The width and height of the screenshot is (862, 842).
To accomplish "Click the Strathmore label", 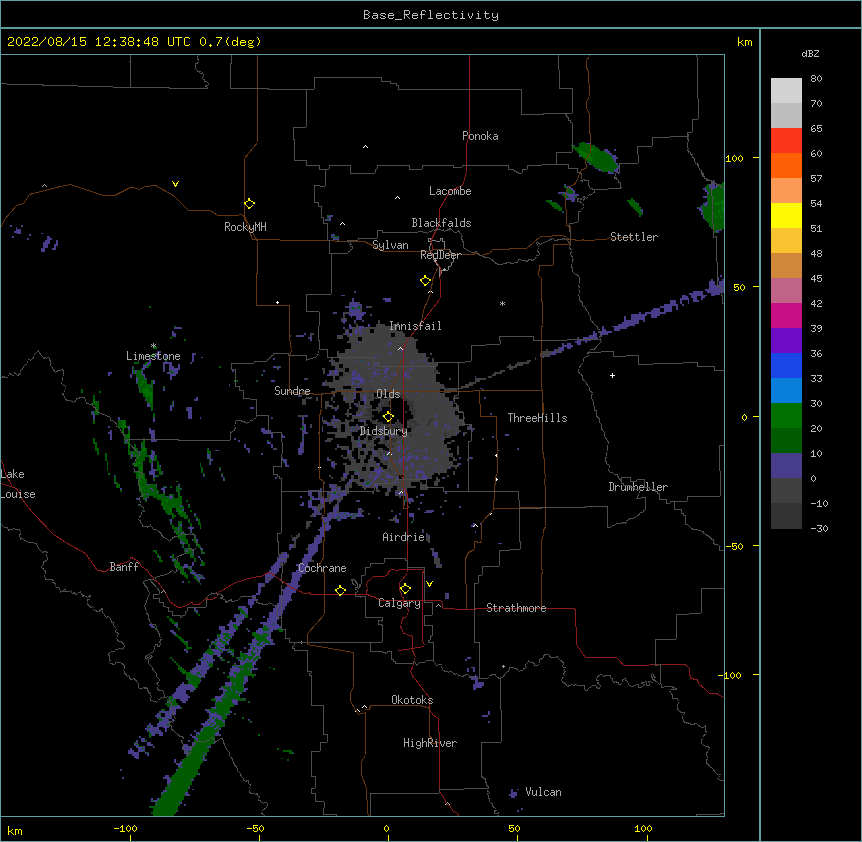I will [x=516, y=608].
